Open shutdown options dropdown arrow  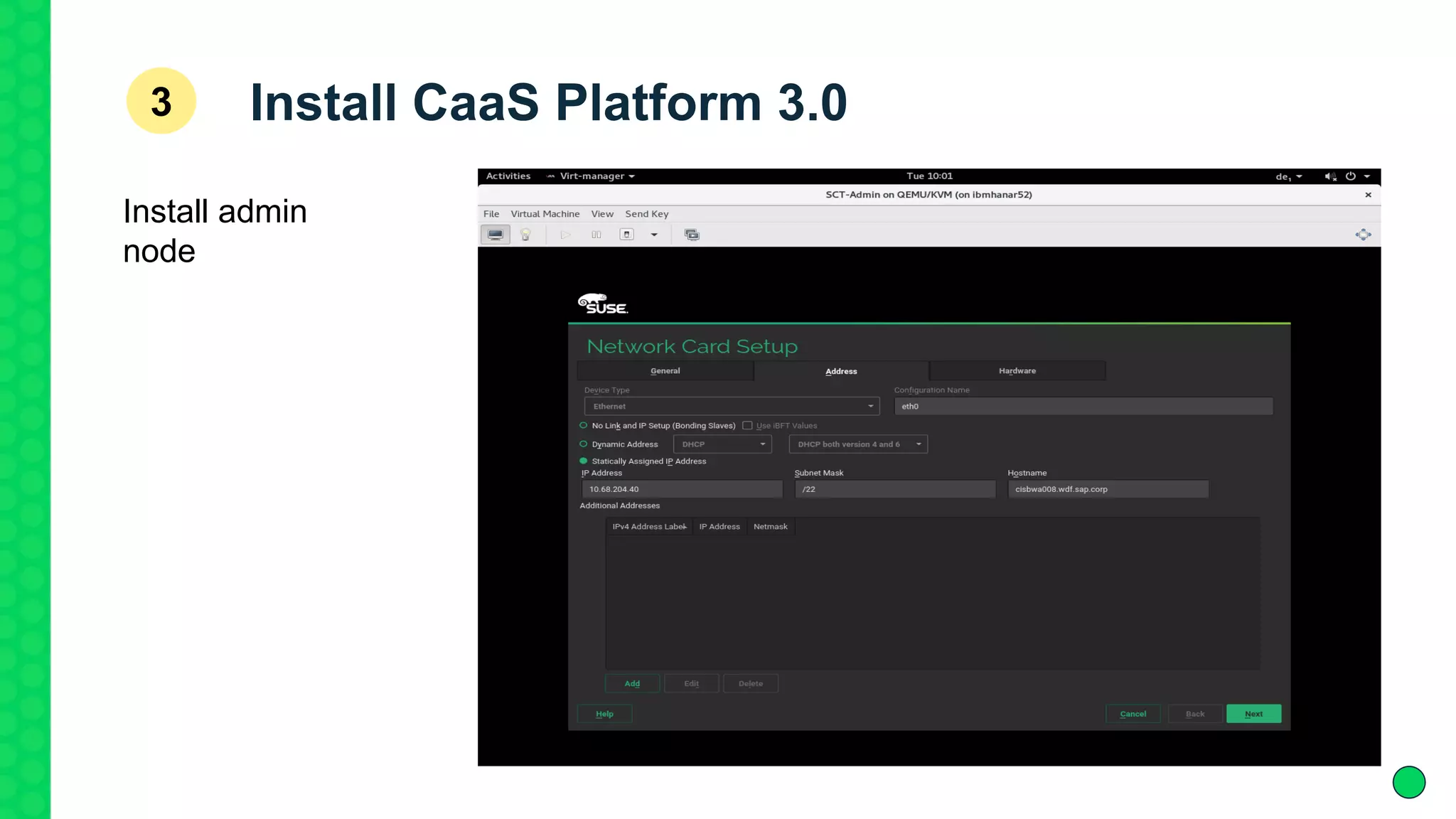click(654, 235)
